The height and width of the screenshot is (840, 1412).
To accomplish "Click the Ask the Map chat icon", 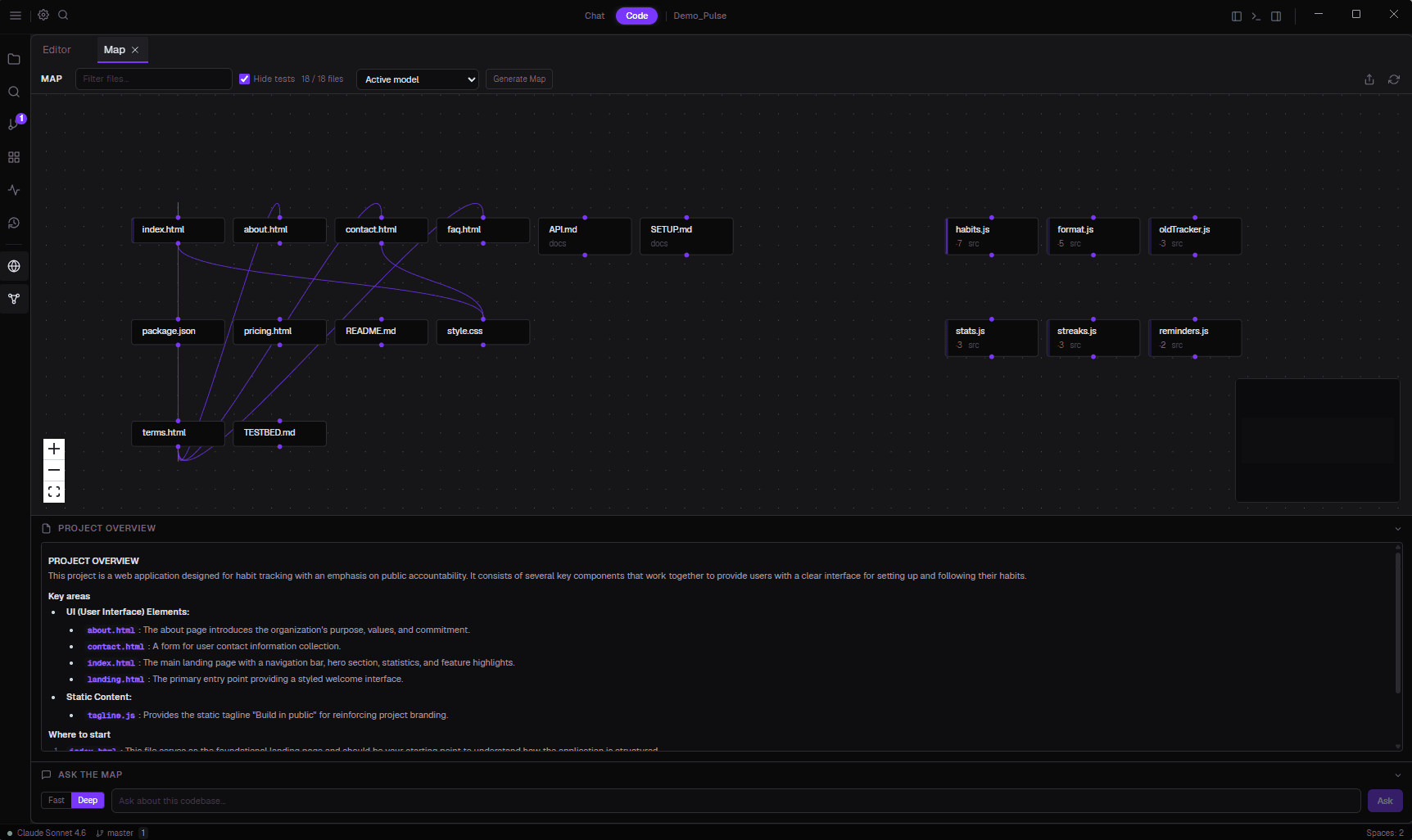I will pyautogui.click(x=47, y=775).
